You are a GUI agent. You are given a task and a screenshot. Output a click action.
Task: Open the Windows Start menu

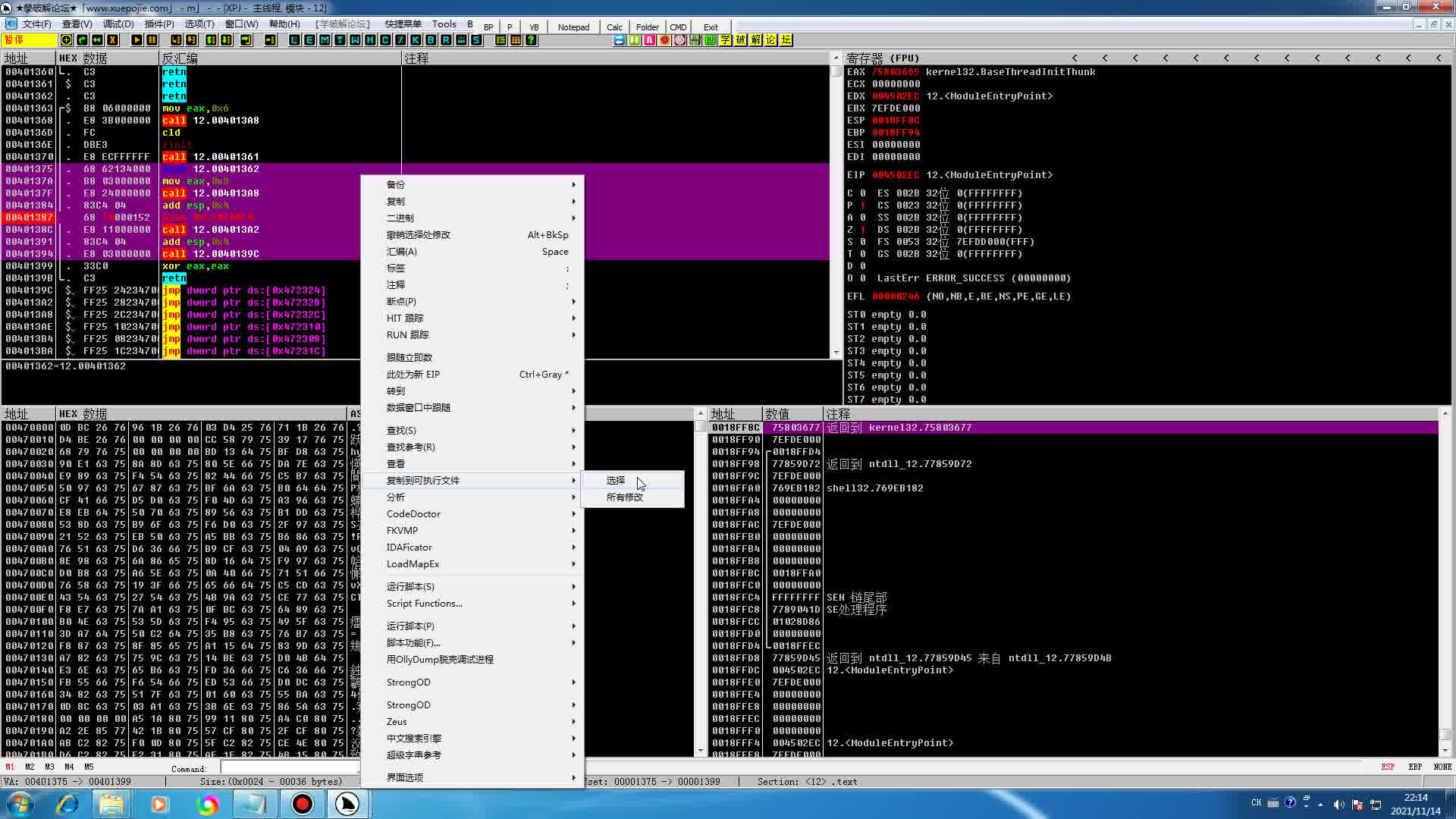[x=20, y=804]
